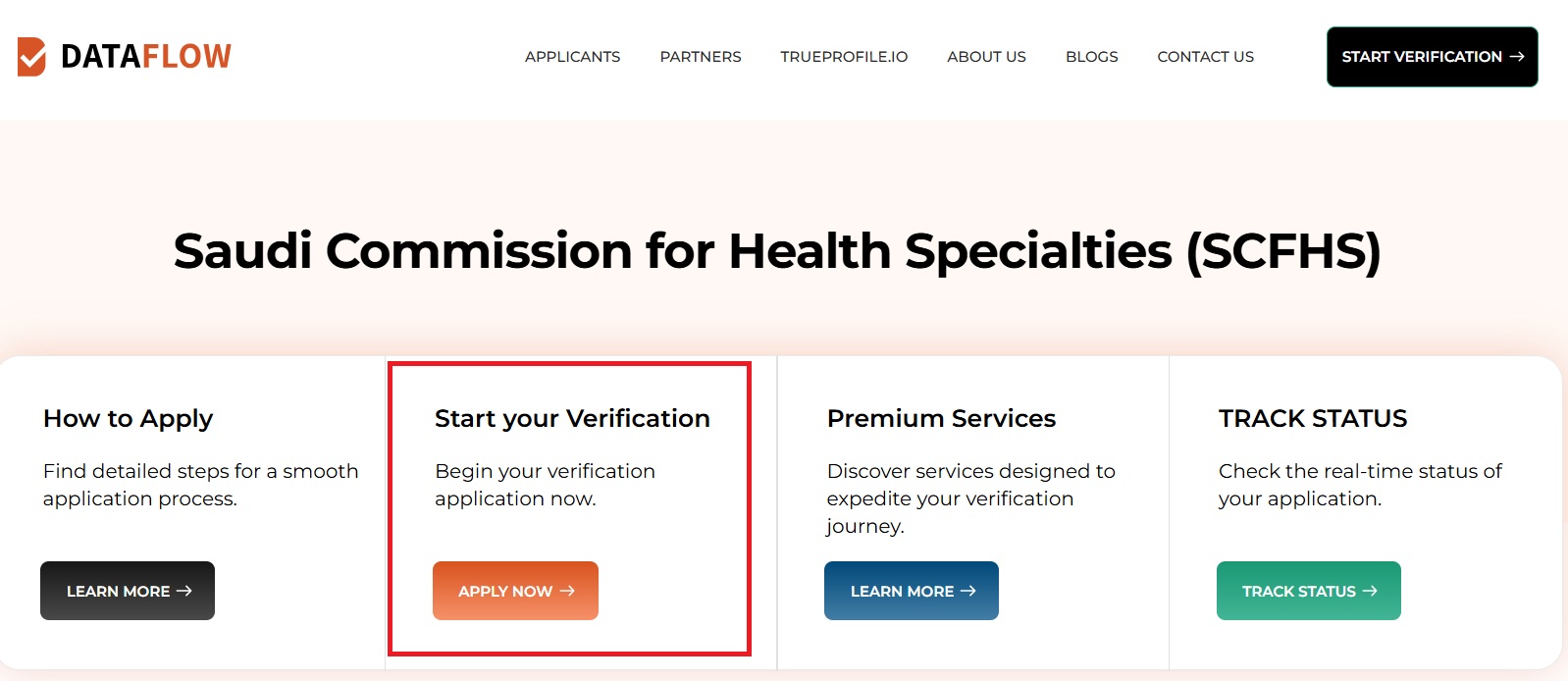Open the CONTACT US link
1568x681 pixels.
1205,57
